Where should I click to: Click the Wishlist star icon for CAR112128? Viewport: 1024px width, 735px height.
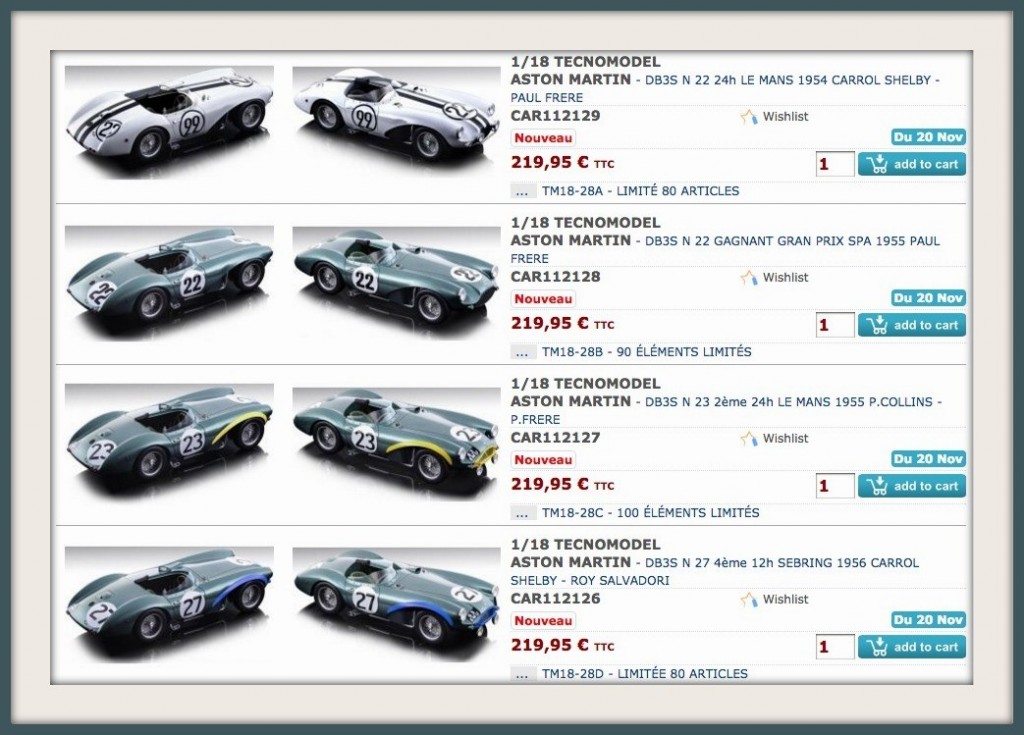(x=748, y=278)
